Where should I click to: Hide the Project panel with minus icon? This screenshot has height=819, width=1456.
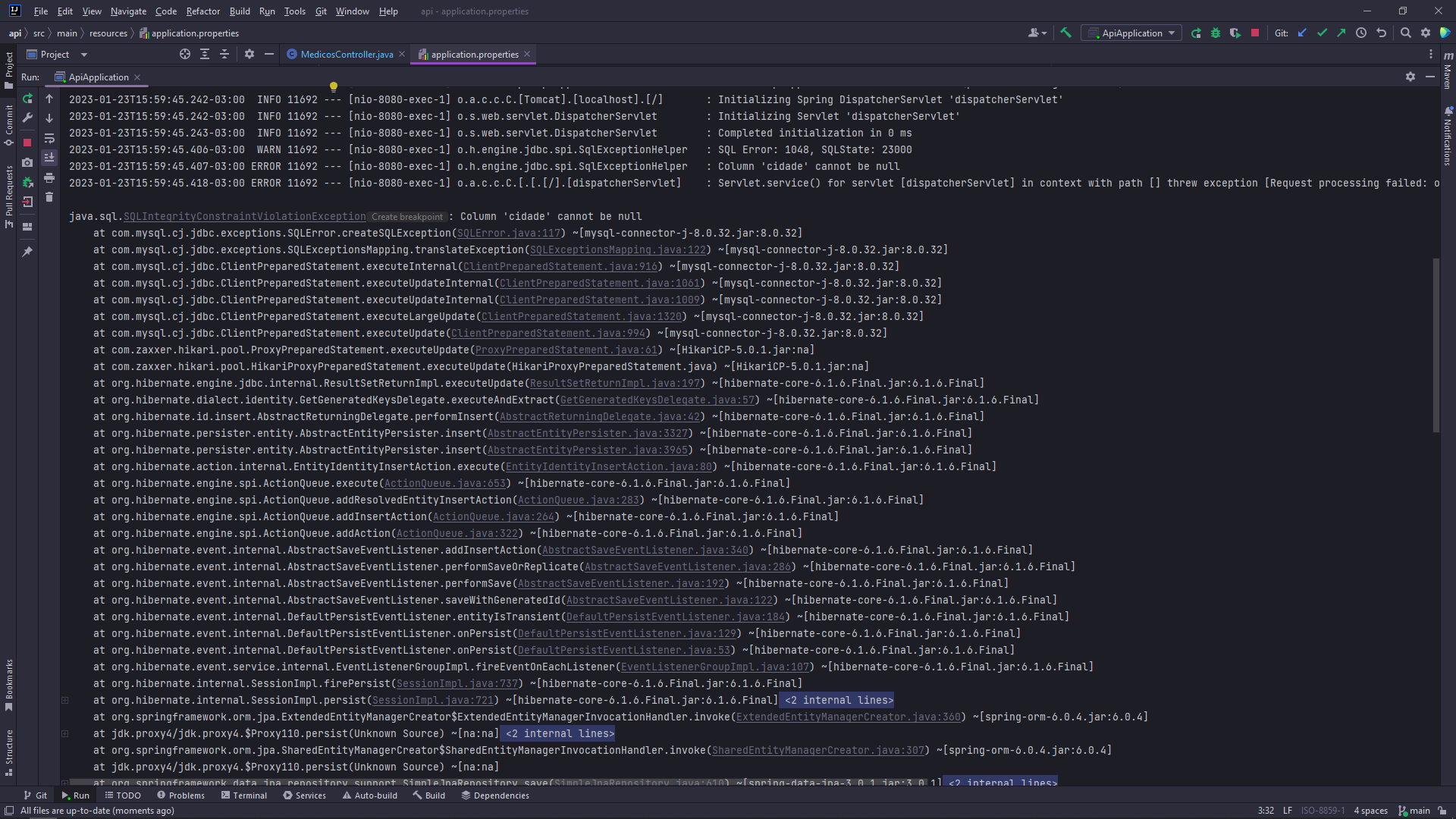pyautogui.click(x=269, y=54)
